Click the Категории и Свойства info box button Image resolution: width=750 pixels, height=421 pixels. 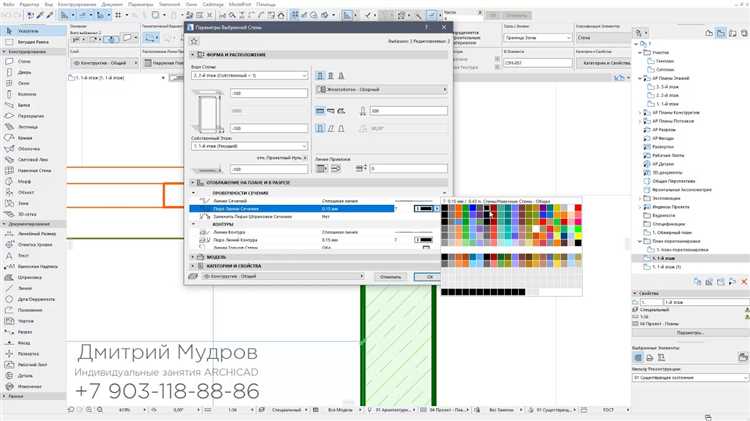click(606, 63)
